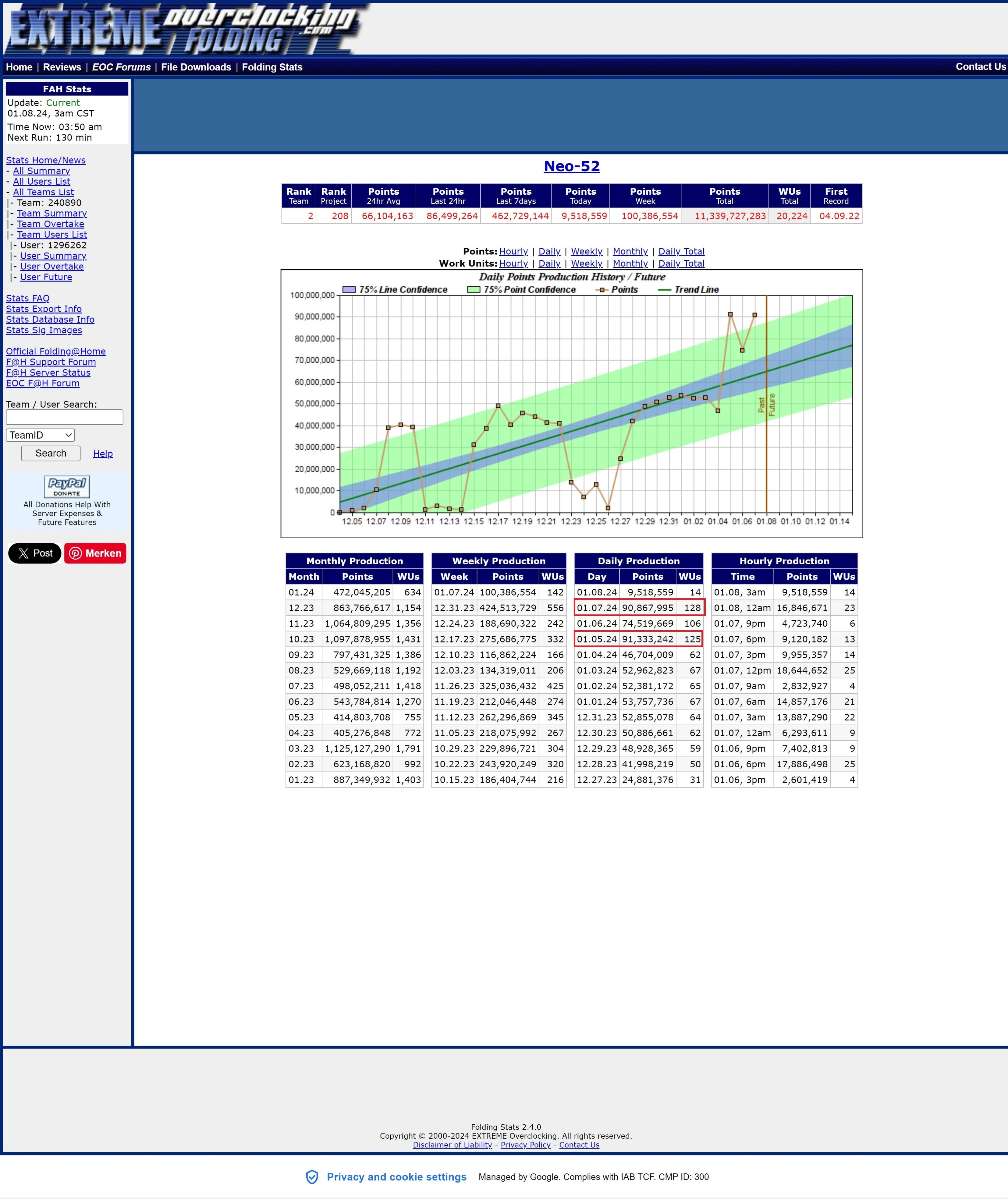
Task: Click the PayPal Donate button
Action: 67,487
